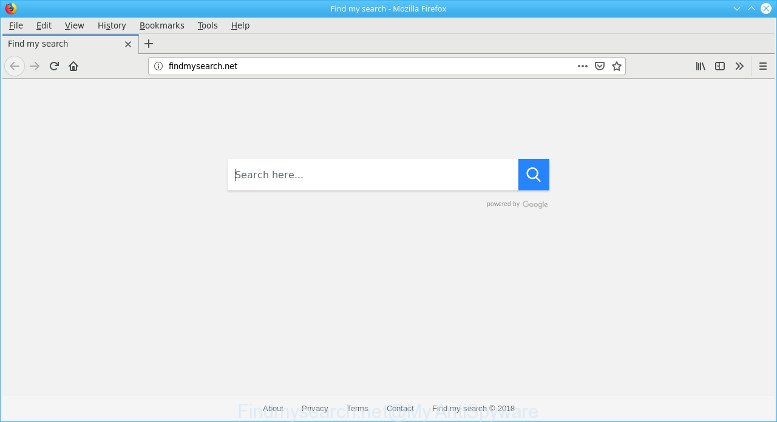Click the blue search magnifier button
The width and height of the screenshot is (777, 422).
(533, 174)
